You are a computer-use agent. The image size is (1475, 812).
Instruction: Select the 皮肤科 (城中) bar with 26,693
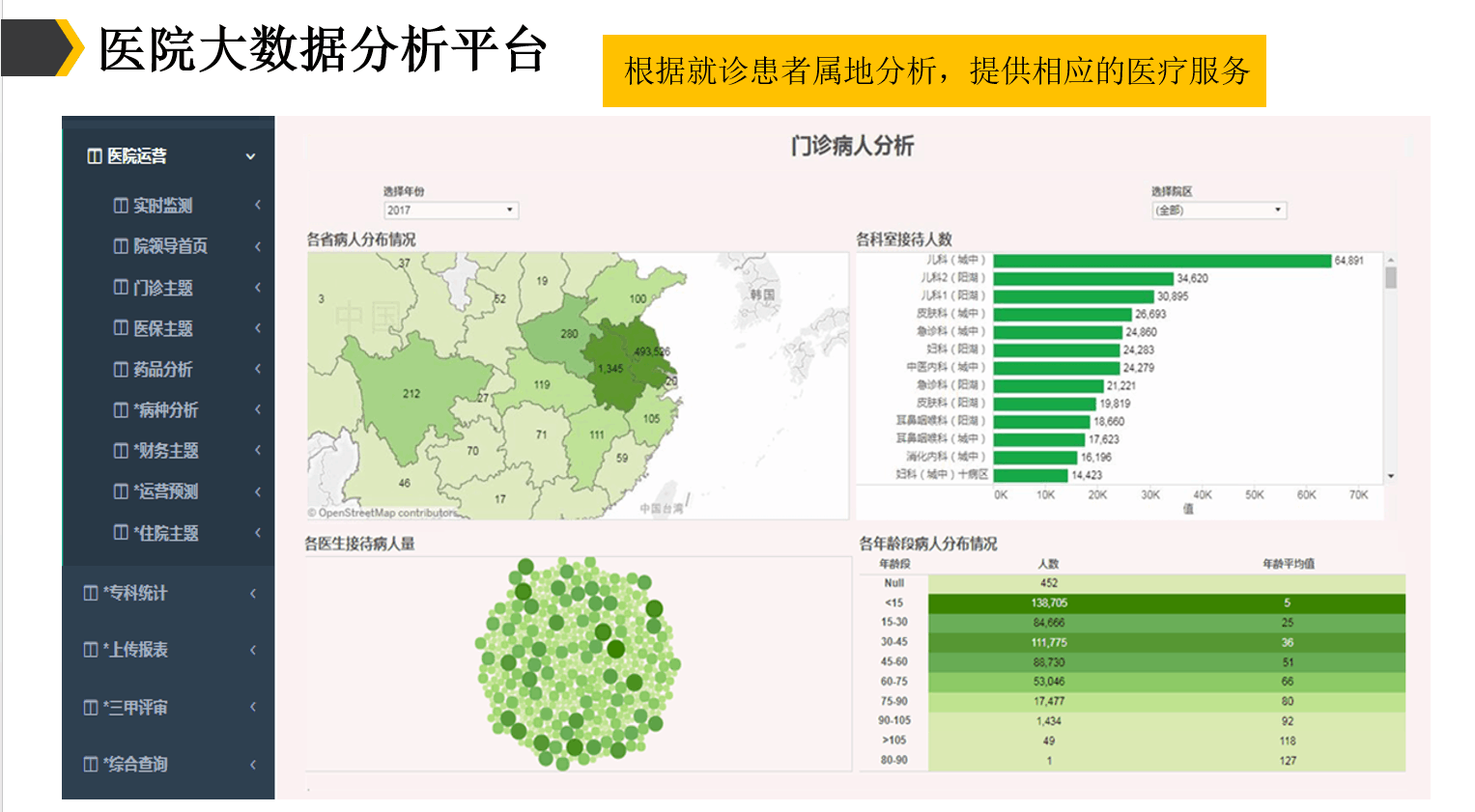[x=1063, y=315]
